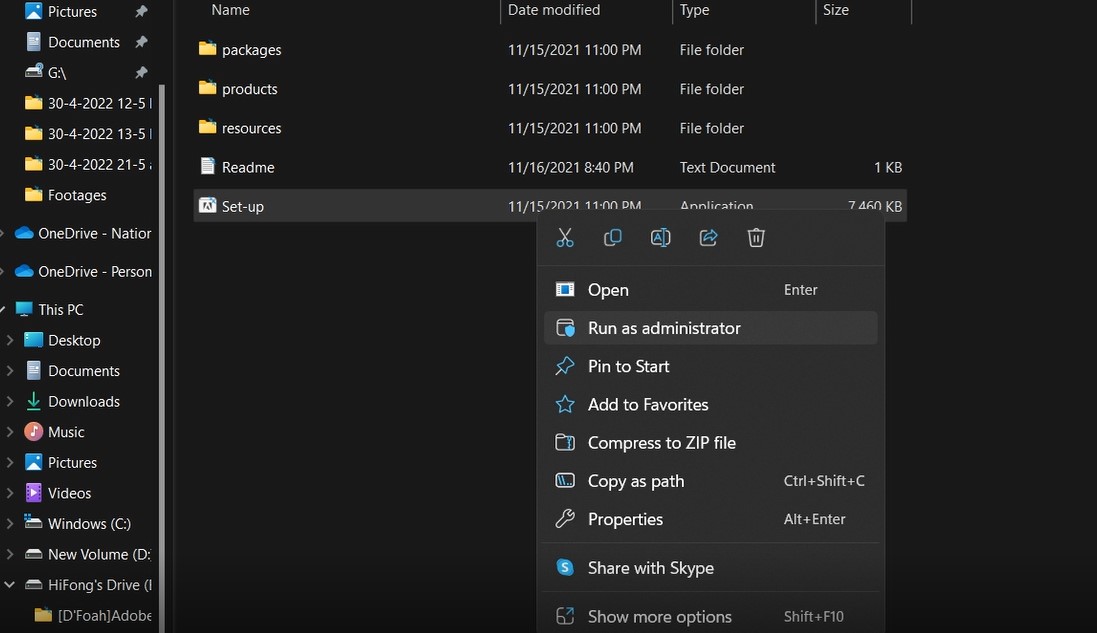Expand the Desktop tree node chevron
1097x633 pixels.
coord(10,340)
